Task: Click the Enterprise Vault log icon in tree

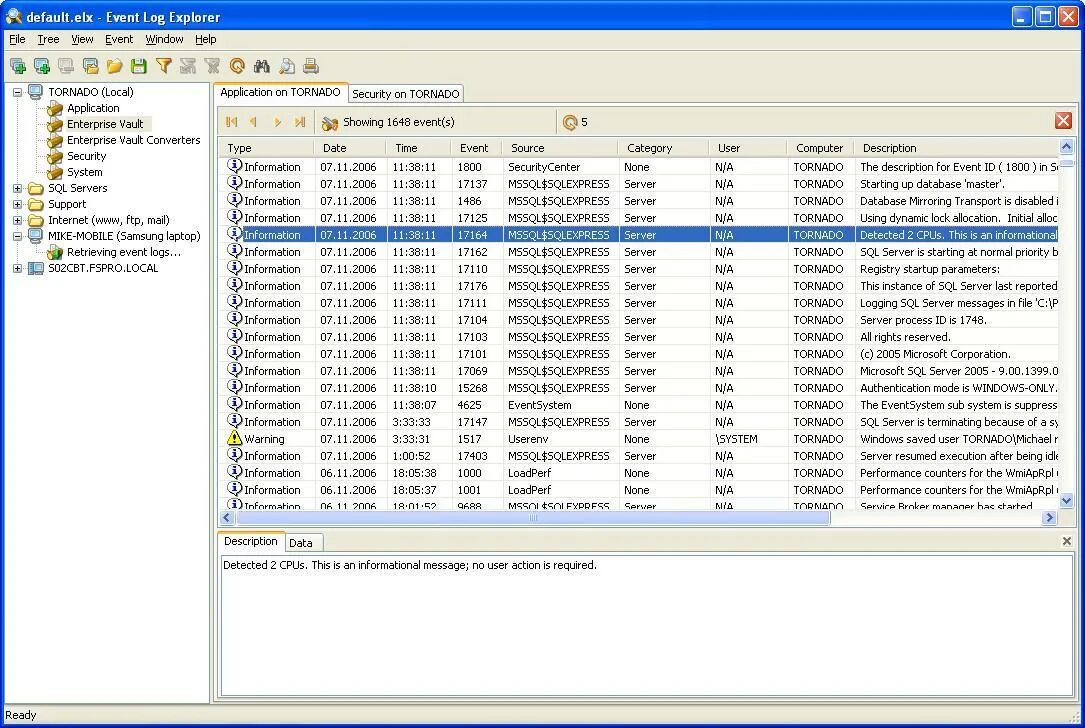Action: 55,125
